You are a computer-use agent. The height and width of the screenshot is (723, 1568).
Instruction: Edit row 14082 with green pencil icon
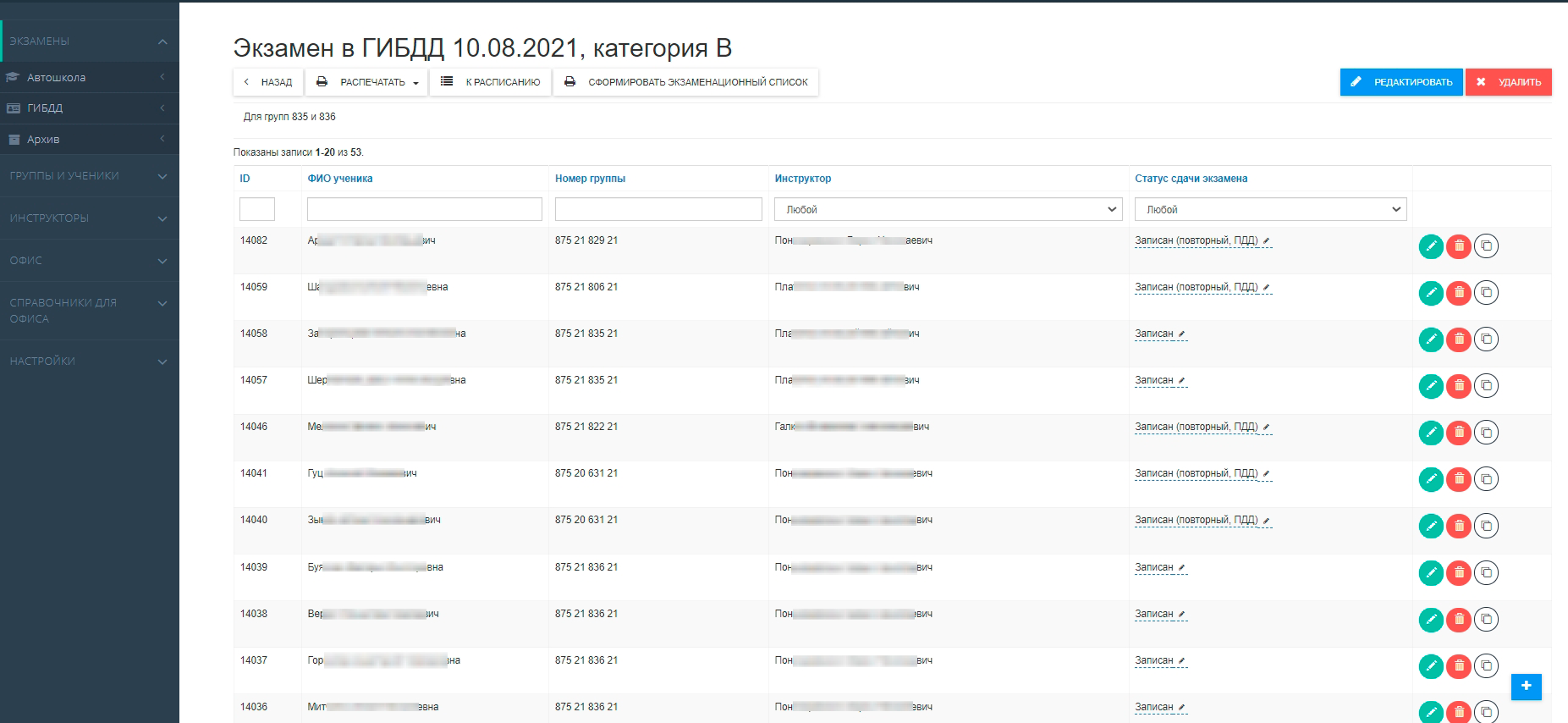[x=1431, y=246]
